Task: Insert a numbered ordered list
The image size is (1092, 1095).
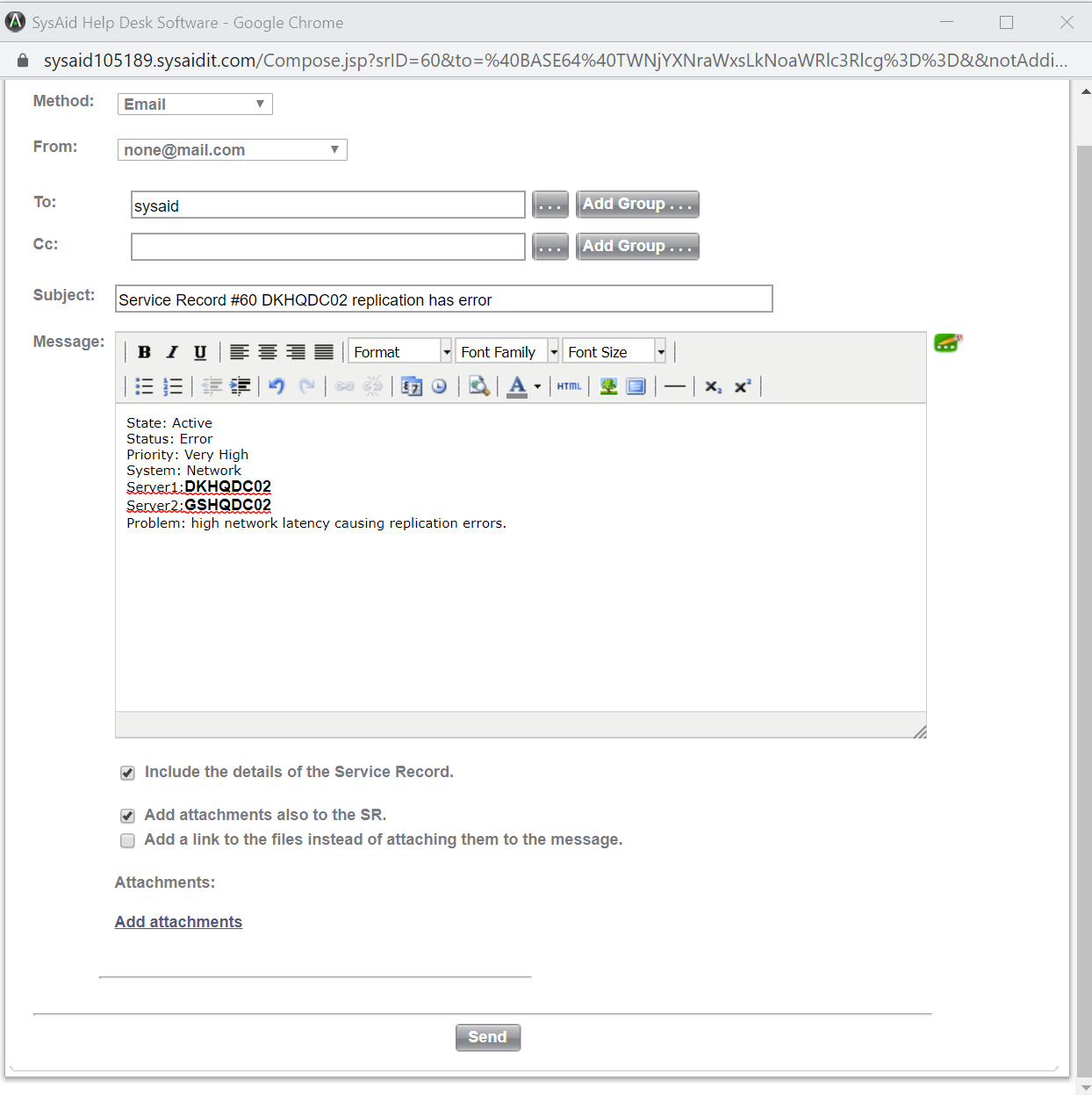Action: click(173, 385)
